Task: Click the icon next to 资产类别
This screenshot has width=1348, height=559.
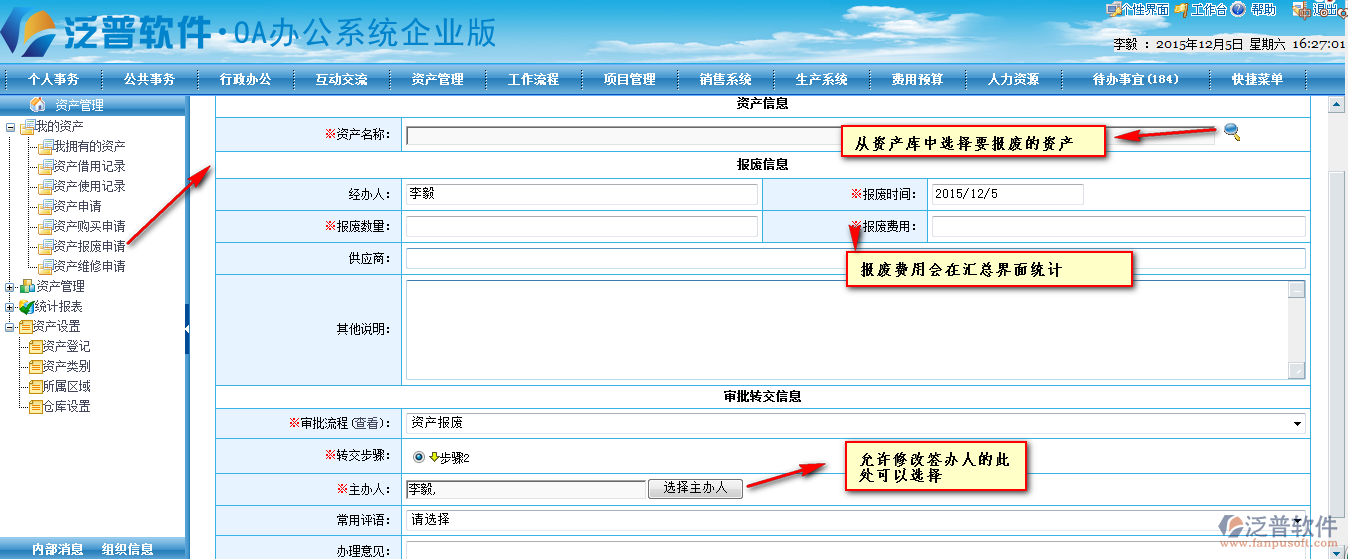Action: click(x=36, y=367)
